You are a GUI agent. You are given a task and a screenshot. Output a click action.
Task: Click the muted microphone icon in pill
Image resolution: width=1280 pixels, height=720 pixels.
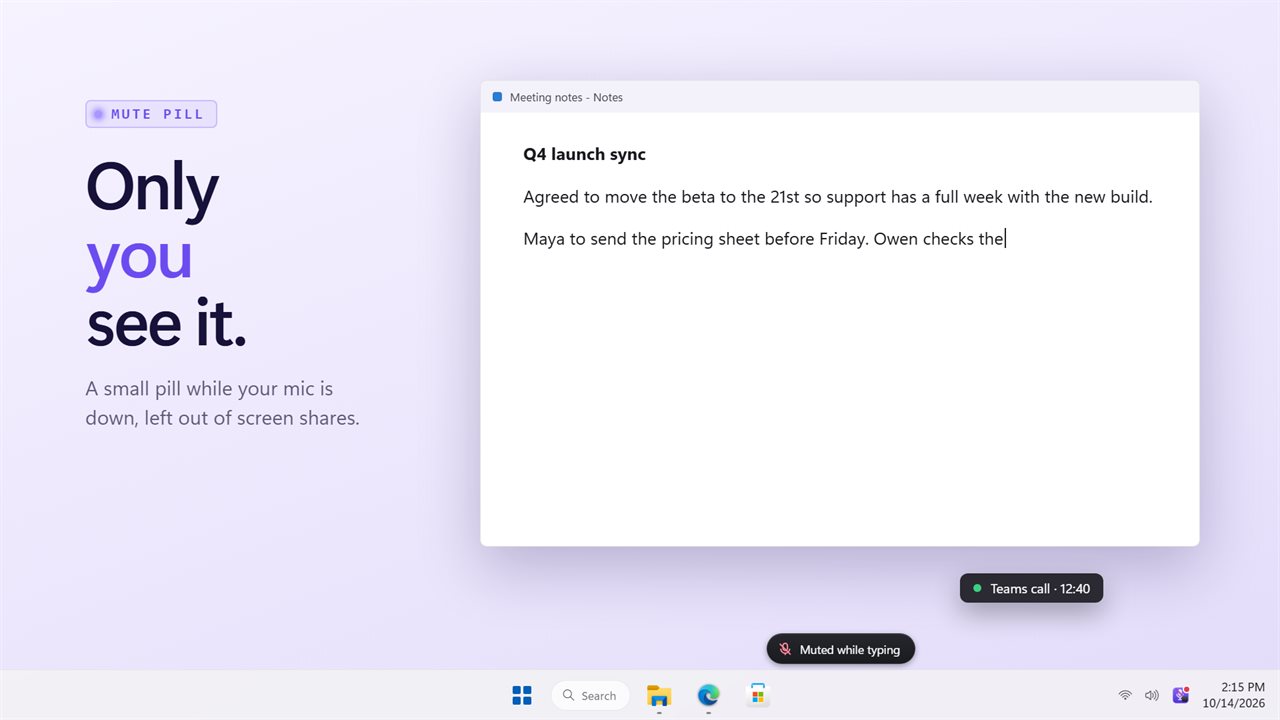786,650
